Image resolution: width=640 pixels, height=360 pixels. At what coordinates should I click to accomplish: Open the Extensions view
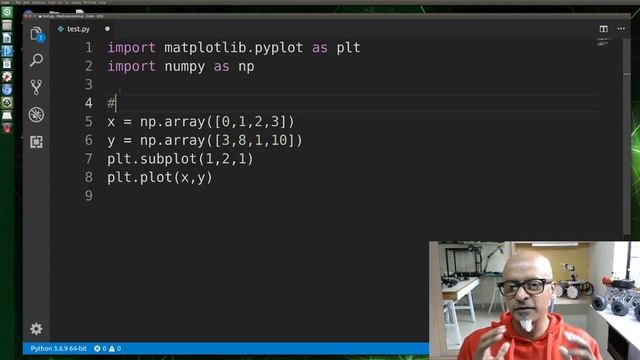[36, 142]
